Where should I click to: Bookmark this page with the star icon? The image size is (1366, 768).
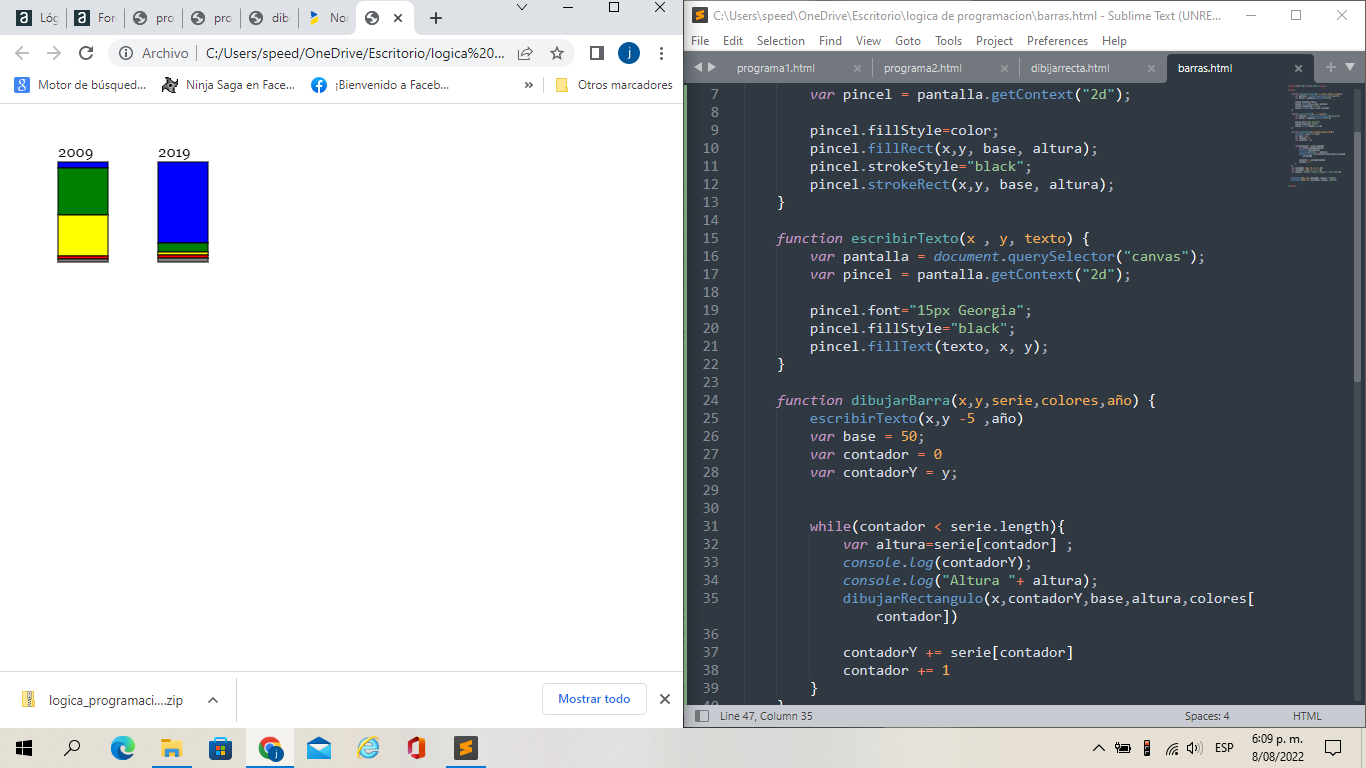[x=557, y=53]
